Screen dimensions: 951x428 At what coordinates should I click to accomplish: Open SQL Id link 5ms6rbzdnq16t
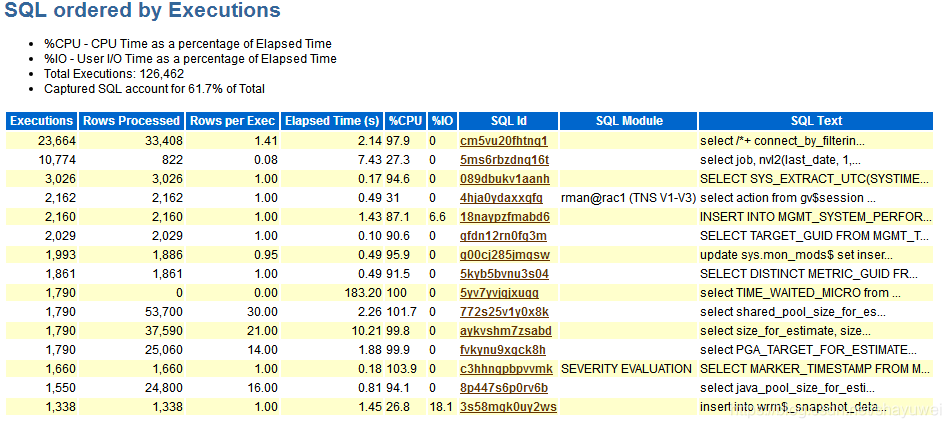pos(505,160)
